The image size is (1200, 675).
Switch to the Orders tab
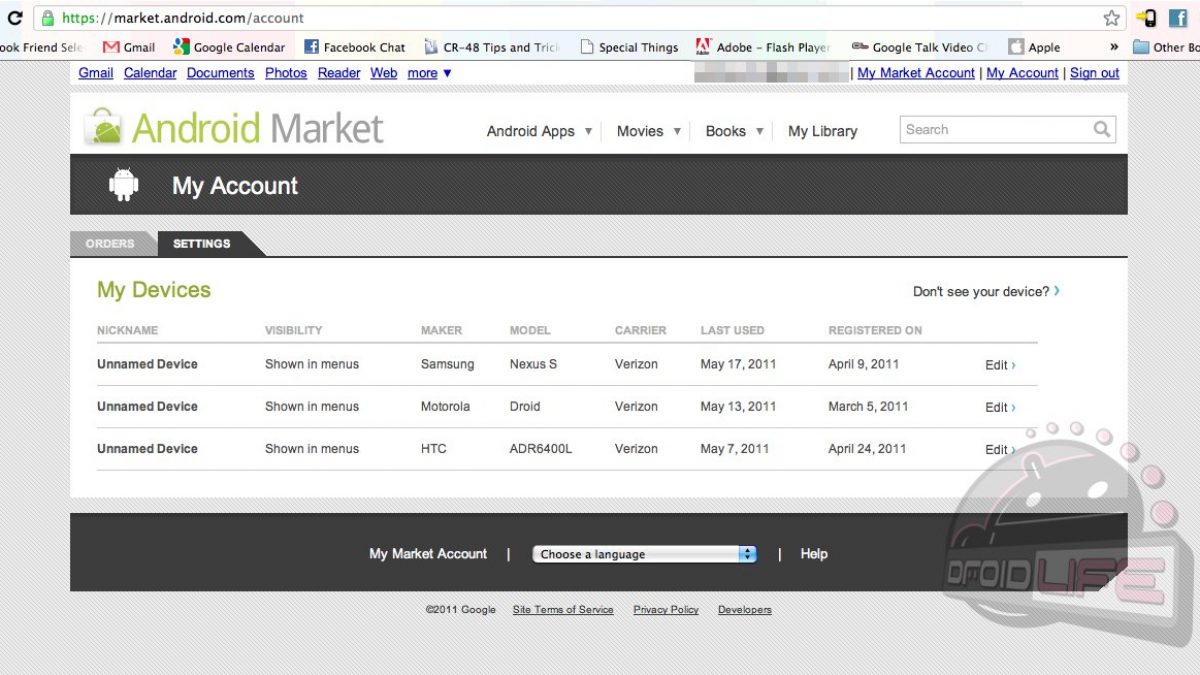click(x=110, y=244)
